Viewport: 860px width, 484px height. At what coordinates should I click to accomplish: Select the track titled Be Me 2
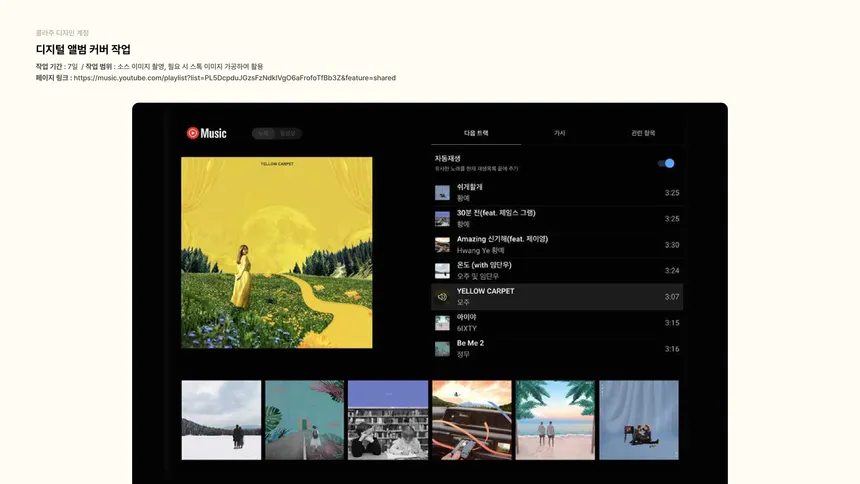(x=470, y=343)
